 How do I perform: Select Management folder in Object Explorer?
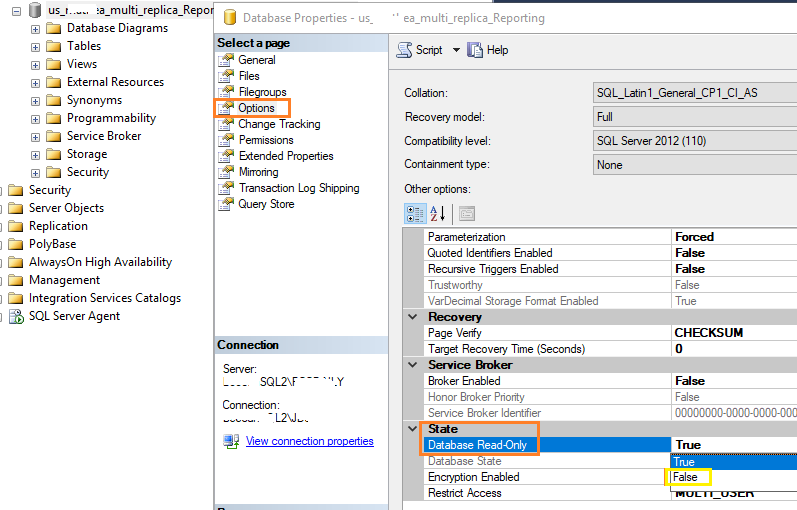click(x=65, y=280)
